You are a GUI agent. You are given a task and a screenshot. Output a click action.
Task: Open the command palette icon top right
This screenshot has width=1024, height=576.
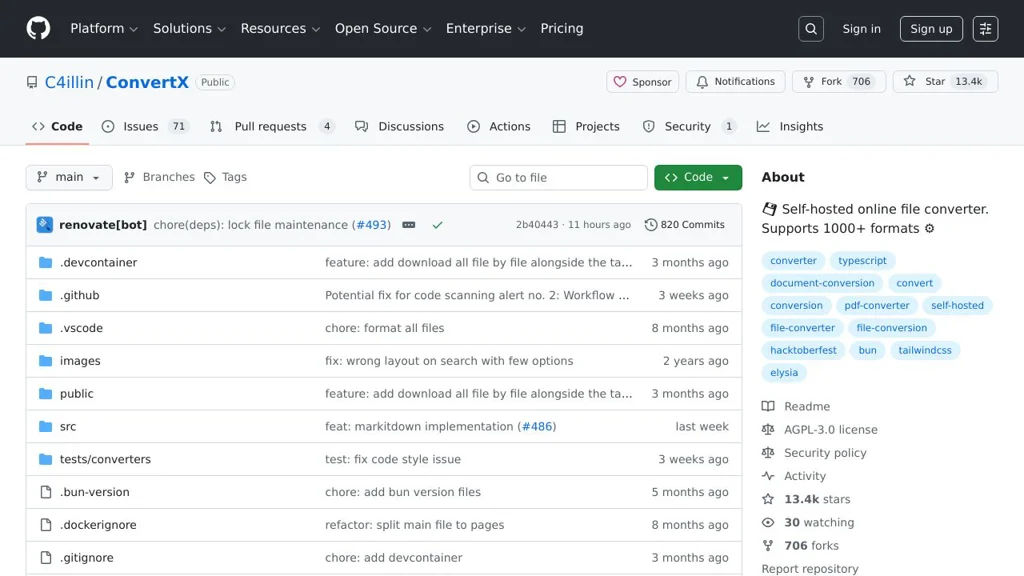click(x=985, y=28)
